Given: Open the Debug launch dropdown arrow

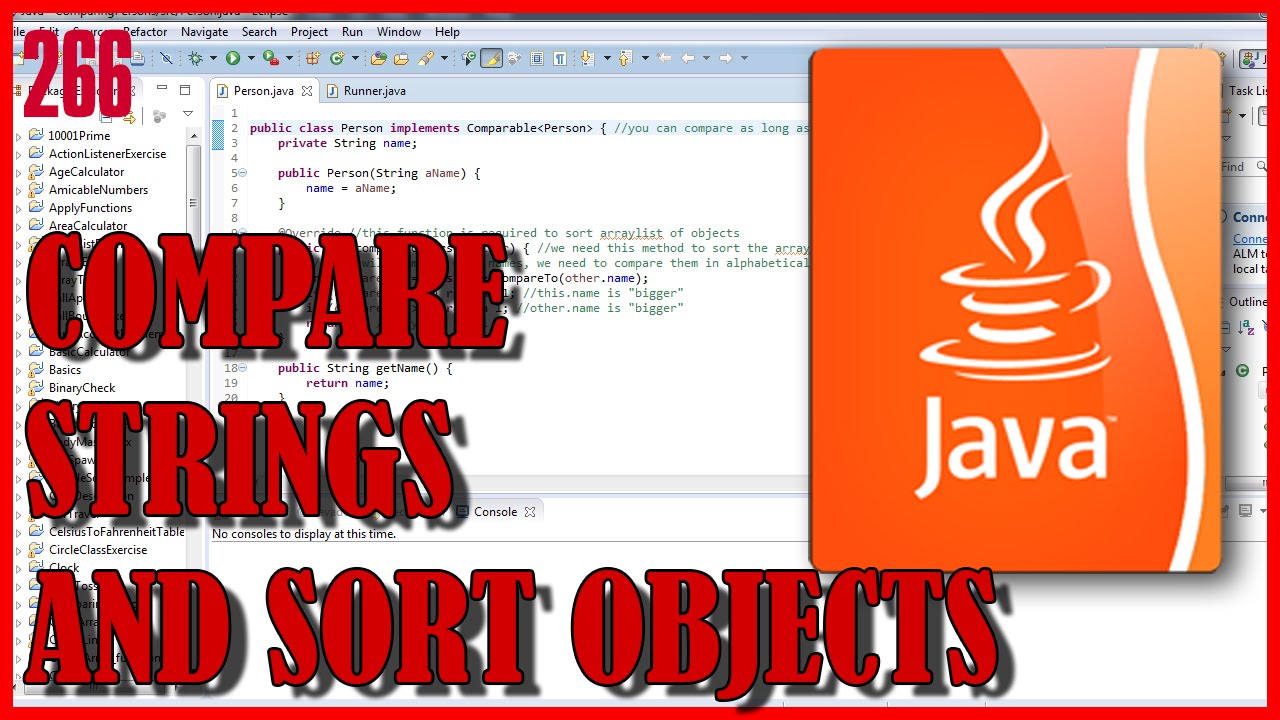Looking at the screenshot, I should click(x=211, y=58).
